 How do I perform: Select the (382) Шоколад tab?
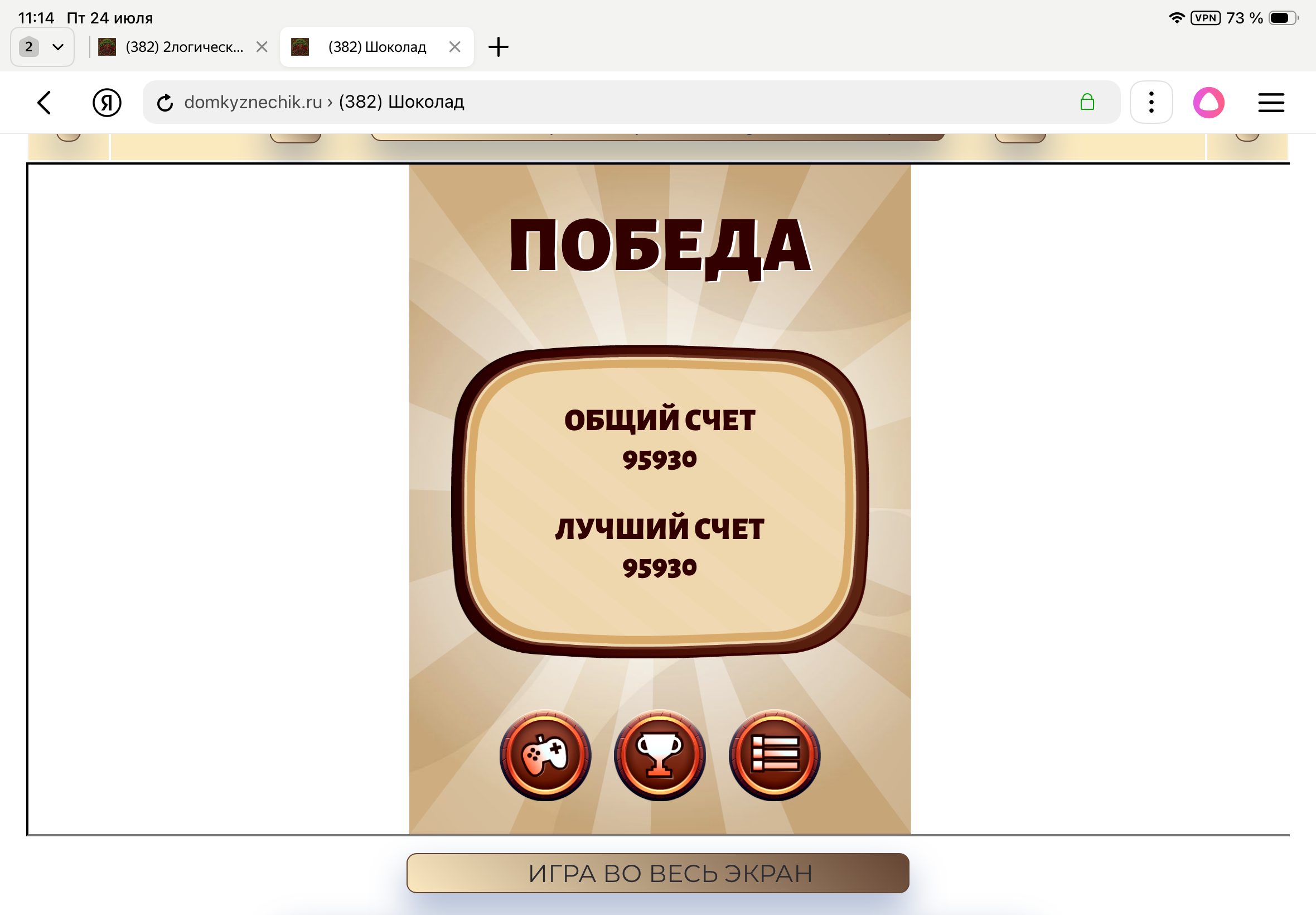(376, 47)
